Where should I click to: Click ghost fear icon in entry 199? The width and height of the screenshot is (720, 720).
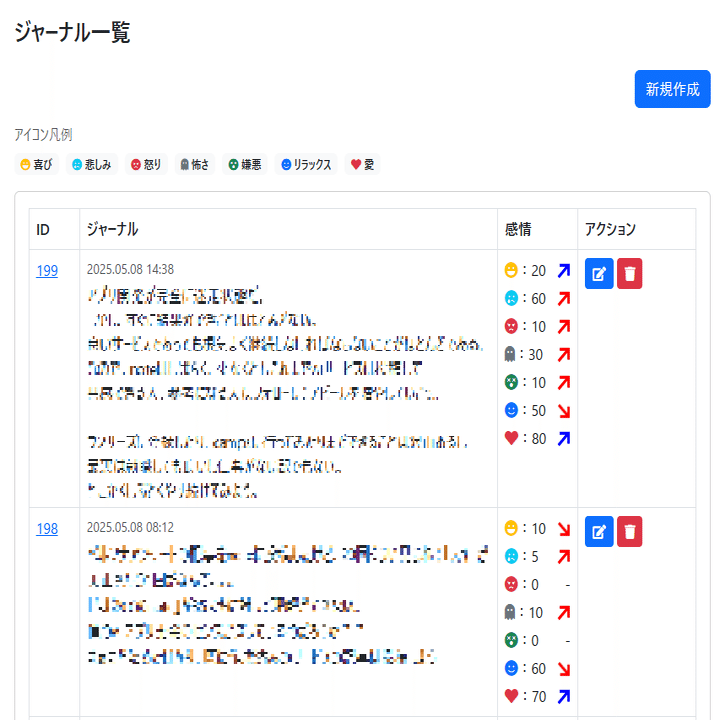(510, 354)
